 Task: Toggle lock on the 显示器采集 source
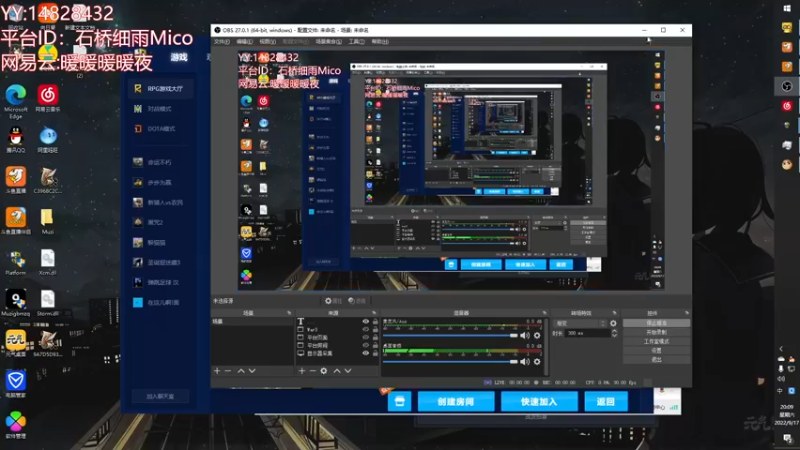pos(376,353)
